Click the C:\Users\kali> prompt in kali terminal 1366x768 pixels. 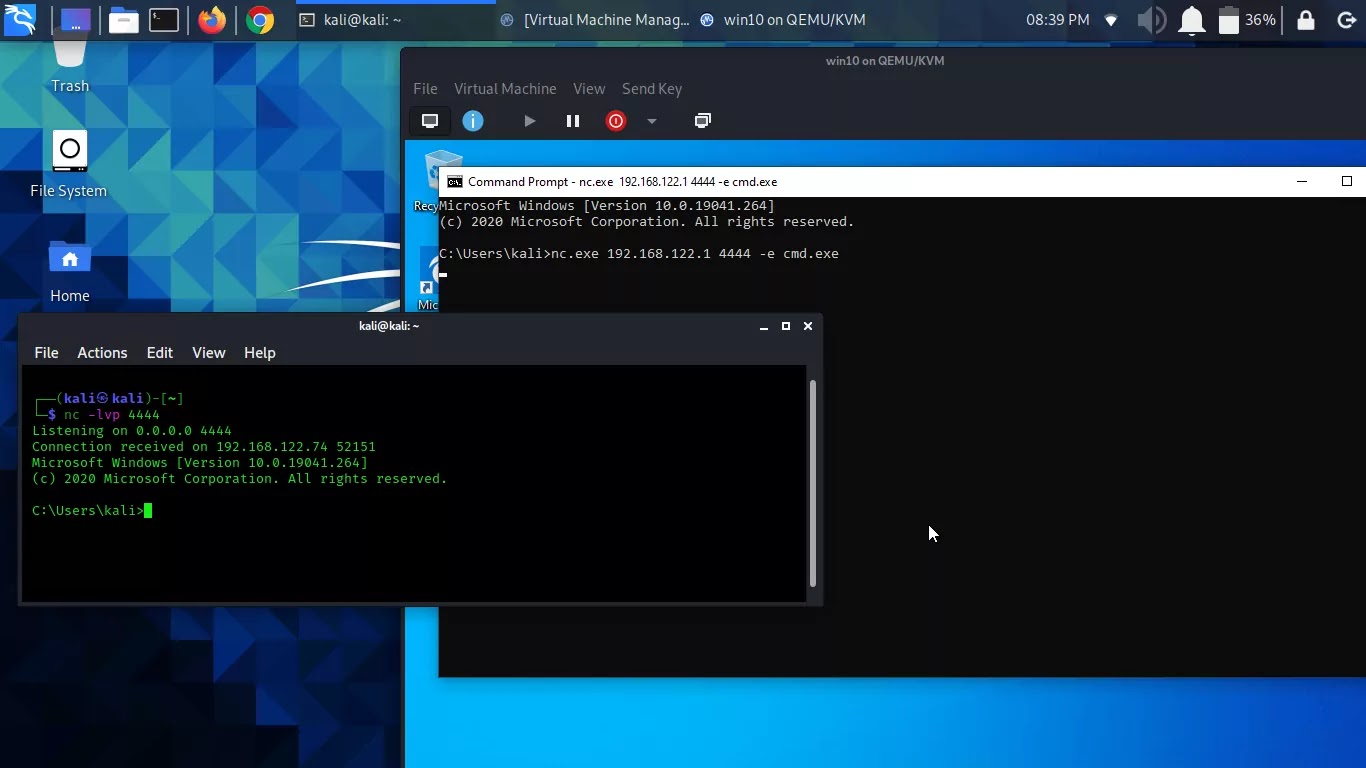coord(88,511)
